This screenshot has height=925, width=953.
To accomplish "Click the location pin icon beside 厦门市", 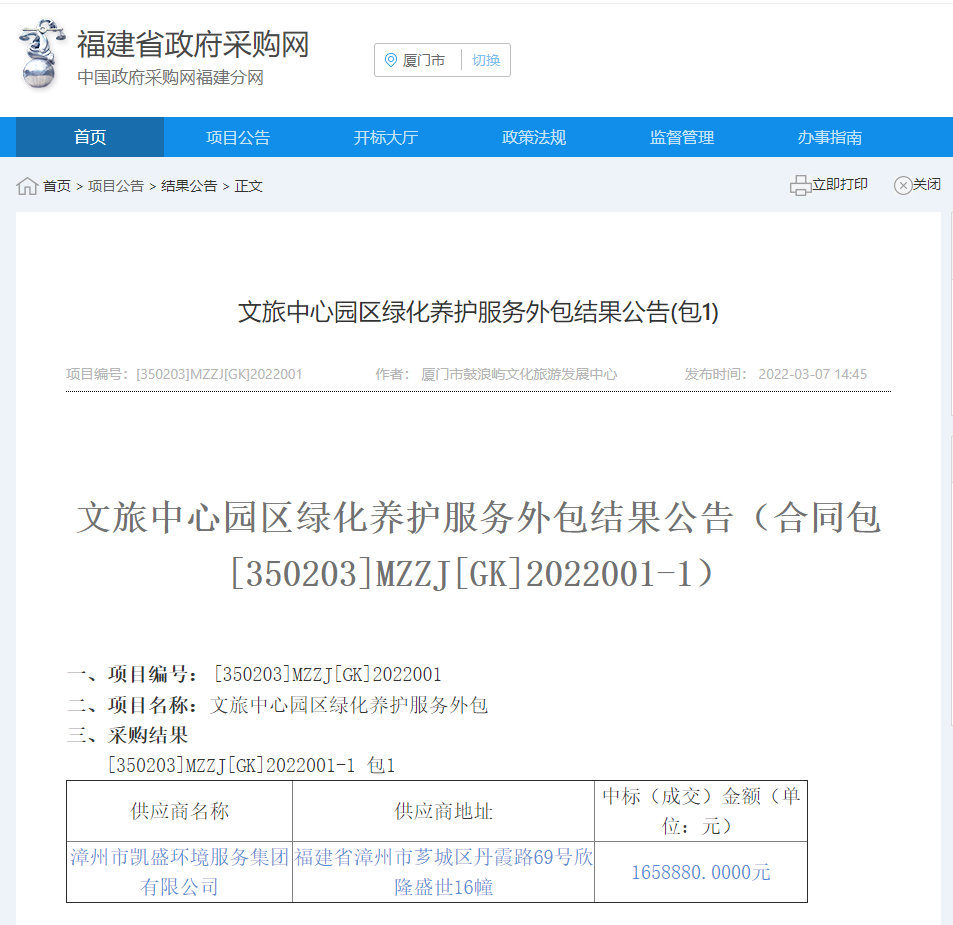I will coord(391,60).
